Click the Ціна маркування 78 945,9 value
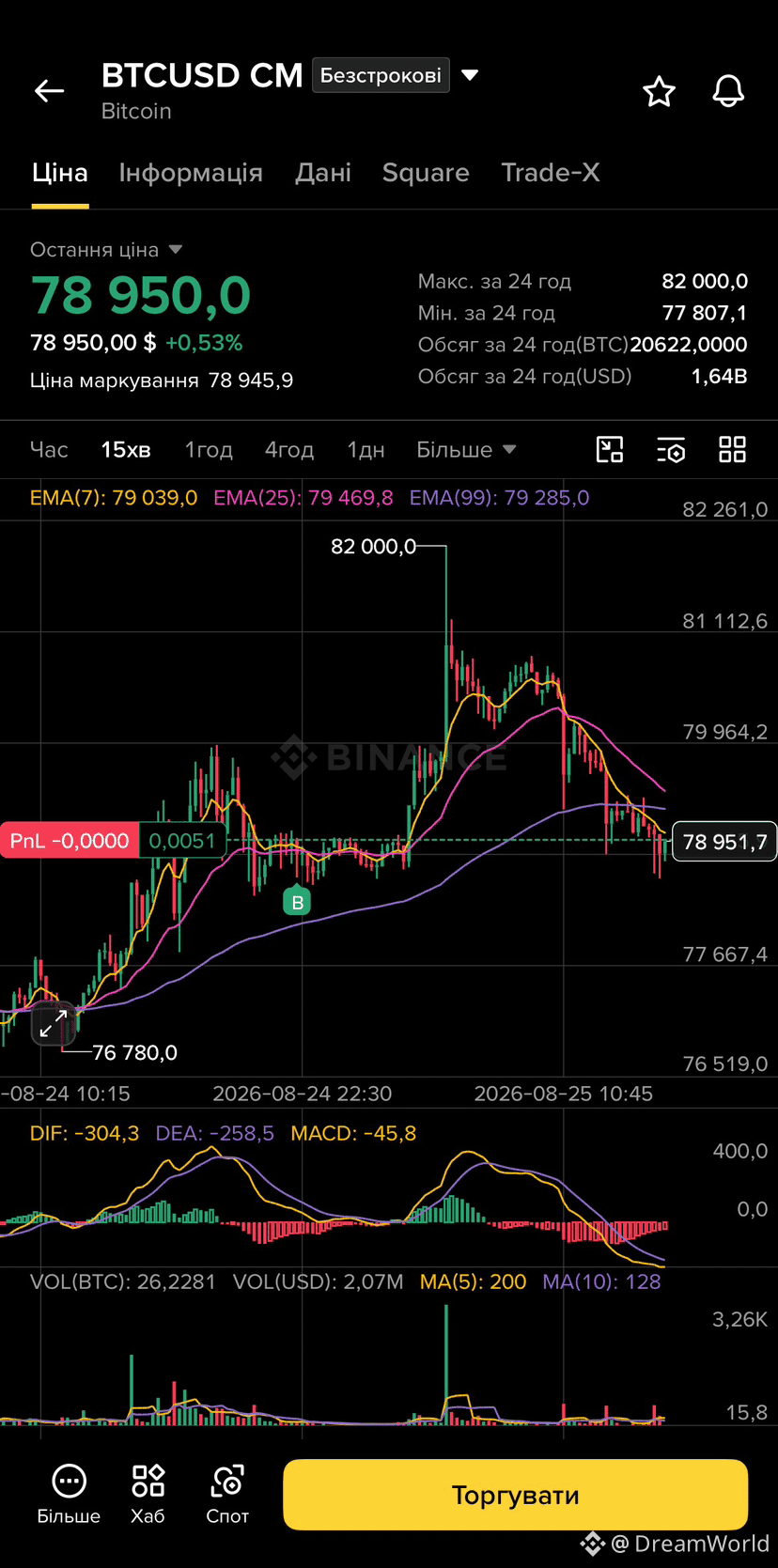The height and width of the screenshot is (1568, 778). [251, 380]
